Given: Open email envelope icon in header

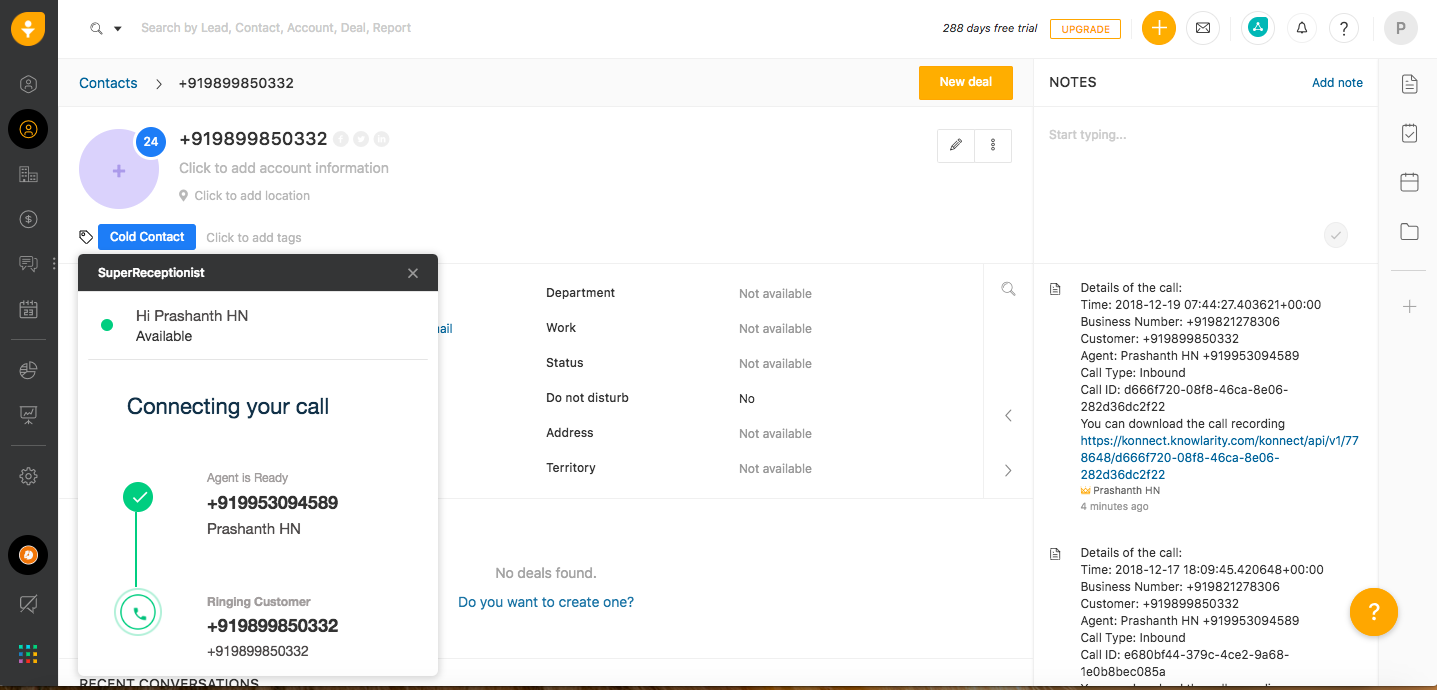Looking at the screenshot, I should 1203,28.
